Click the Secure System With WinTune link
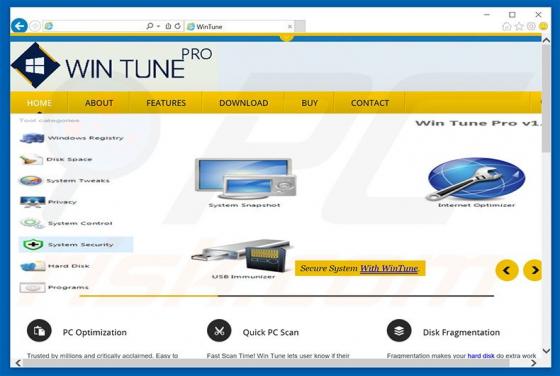 point(389,268)
